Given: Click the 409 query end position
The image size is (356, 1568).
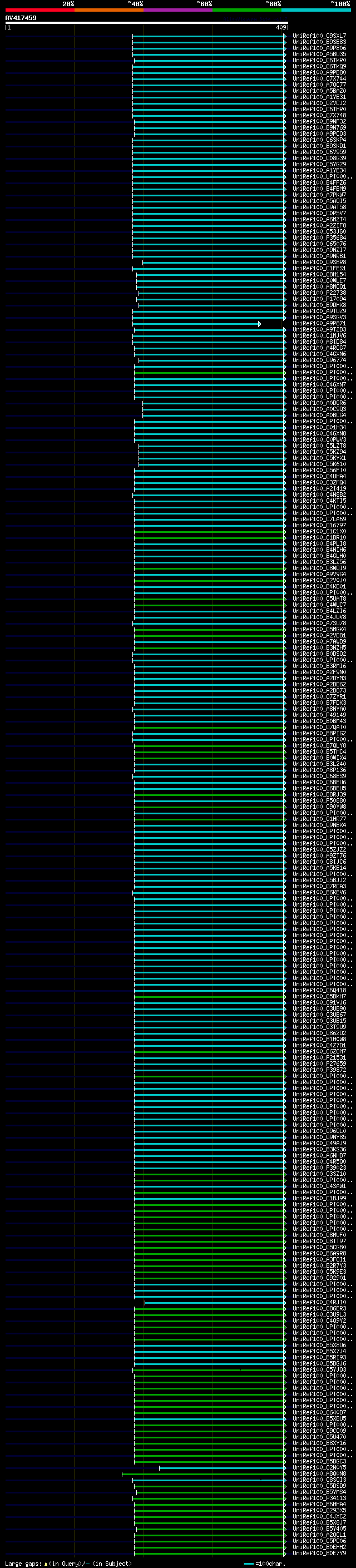Looking at the screenshot, I should click(280, 27).
